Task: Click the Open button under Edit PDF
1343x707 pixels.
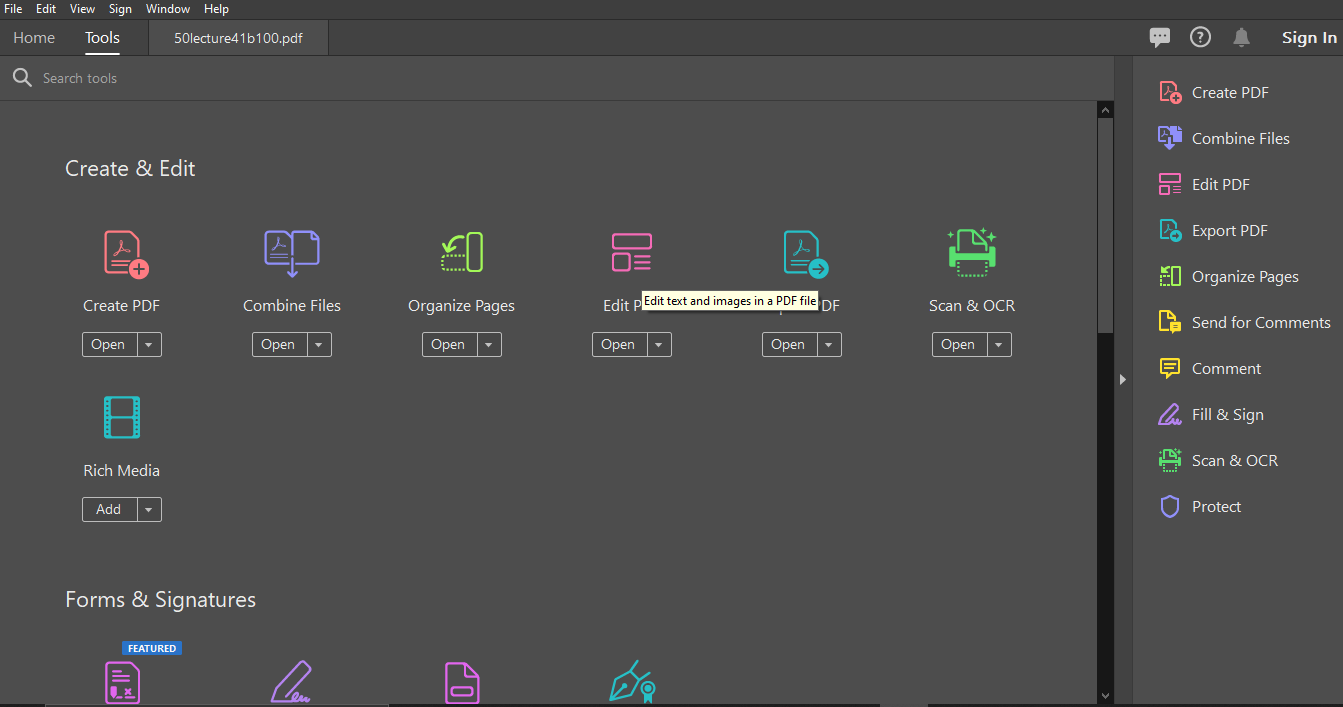Action: pyautogui.click(x=618, y=344)
